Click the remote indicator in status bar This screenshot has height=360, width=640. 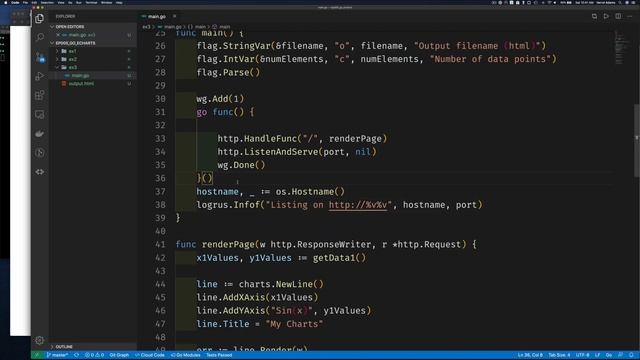coord(37,355)
